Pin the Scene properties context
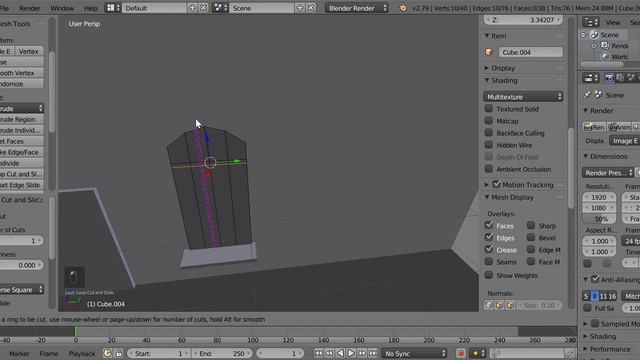This screenshot has width=640, height=360. (x=587, y=95)
